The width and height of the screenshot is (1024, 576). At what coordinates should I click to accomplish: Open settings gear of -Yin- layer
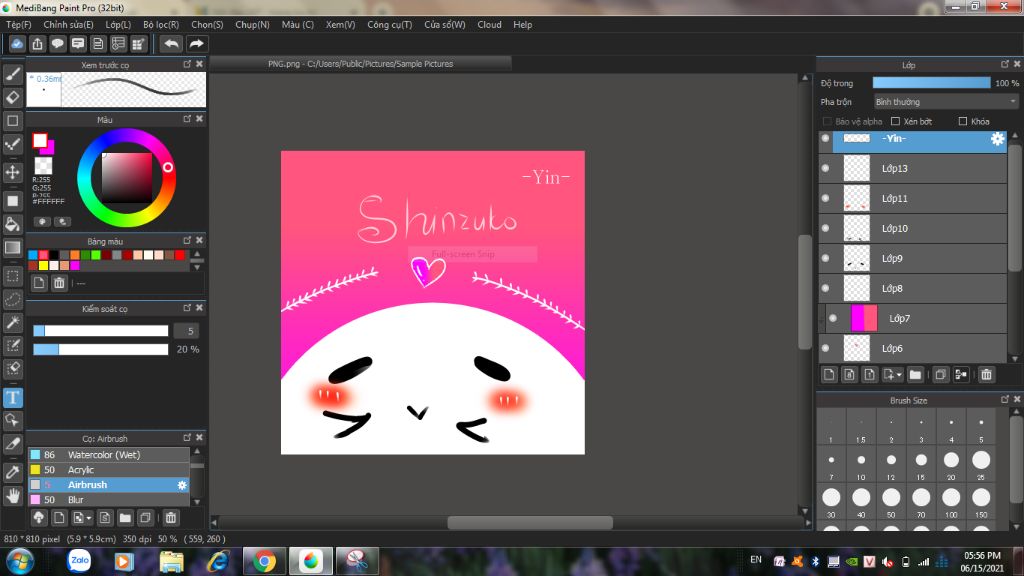click(x=997, y=138)
